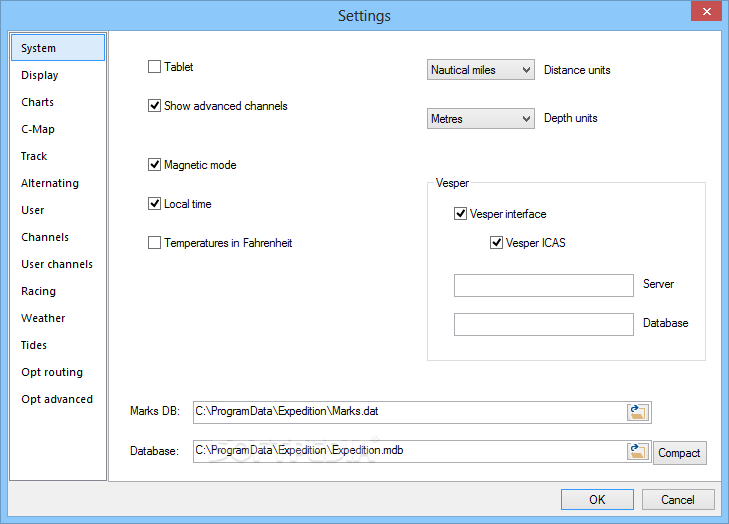
Task: Browse for the Expedition database file
Action: point(638,451)
